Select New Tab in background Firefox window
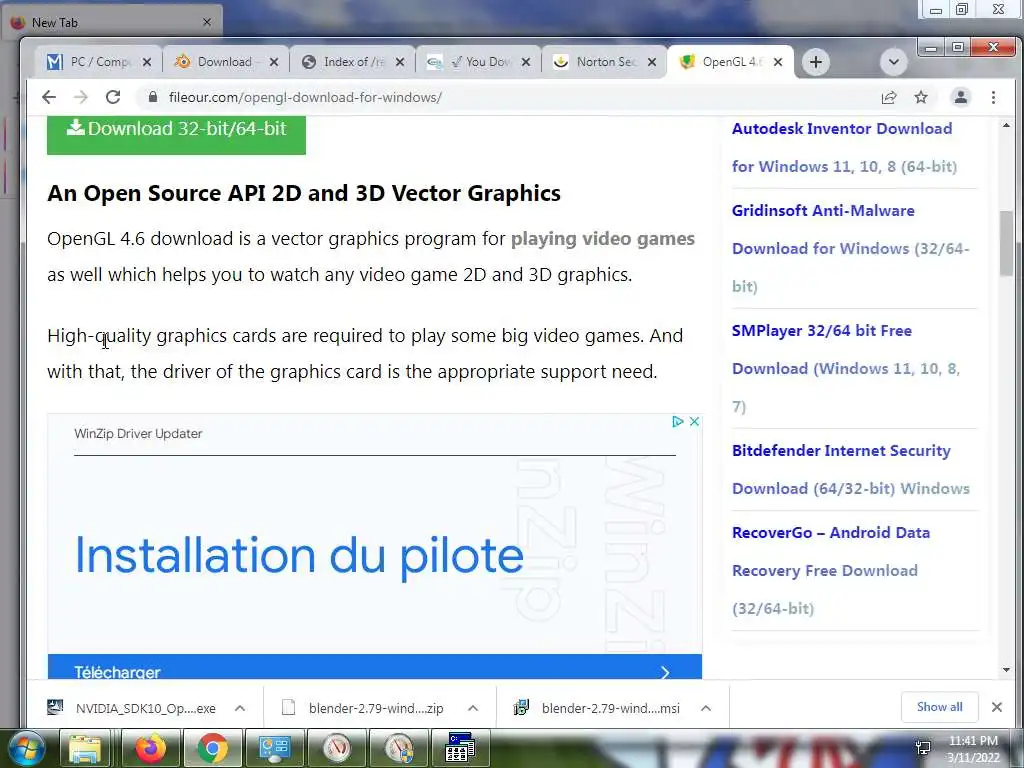Image resolution: width=1024 pixels, height=768 pixels. (111, 22)
